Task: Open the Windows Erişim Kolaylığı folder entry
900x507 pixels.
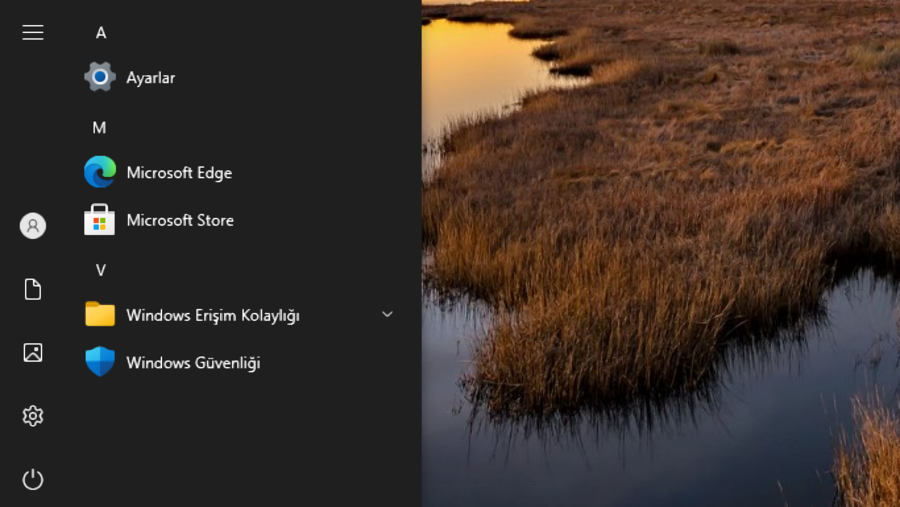Action: [x=213, y=315]
